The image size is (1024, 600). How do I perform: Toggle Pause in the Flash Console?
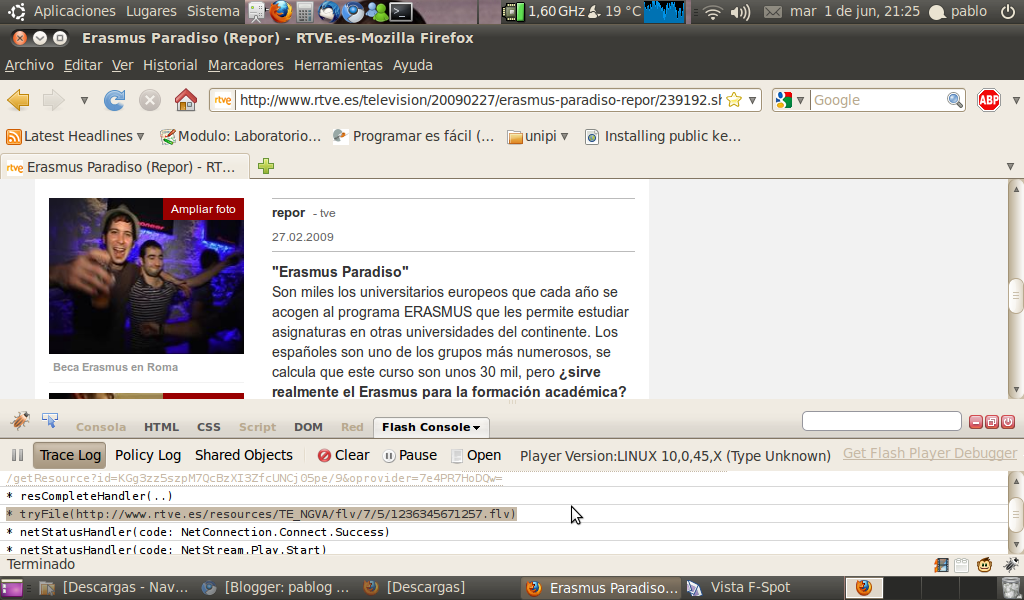[x=410, y=455]
